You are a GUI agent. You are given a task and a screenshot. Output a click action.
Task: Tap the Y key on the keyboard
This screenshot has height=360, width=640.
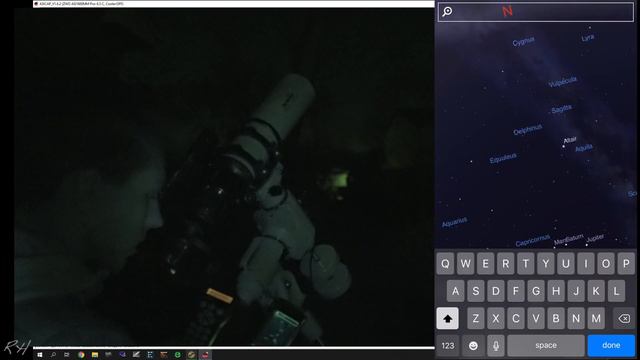click(x=546, y=264)
